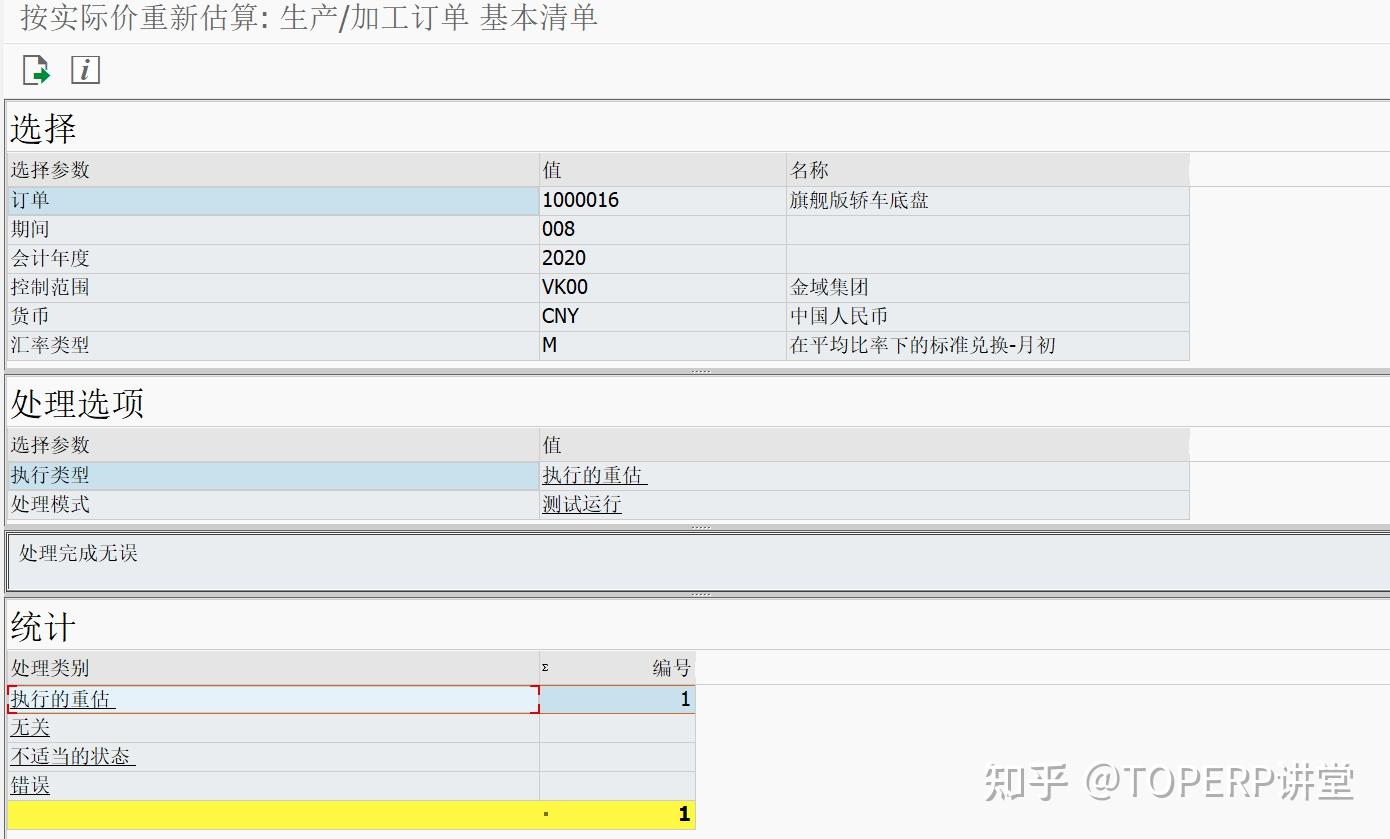Click the Σ column header in statistics
The image size is (1390, 839).
click(x=546, y=668)
